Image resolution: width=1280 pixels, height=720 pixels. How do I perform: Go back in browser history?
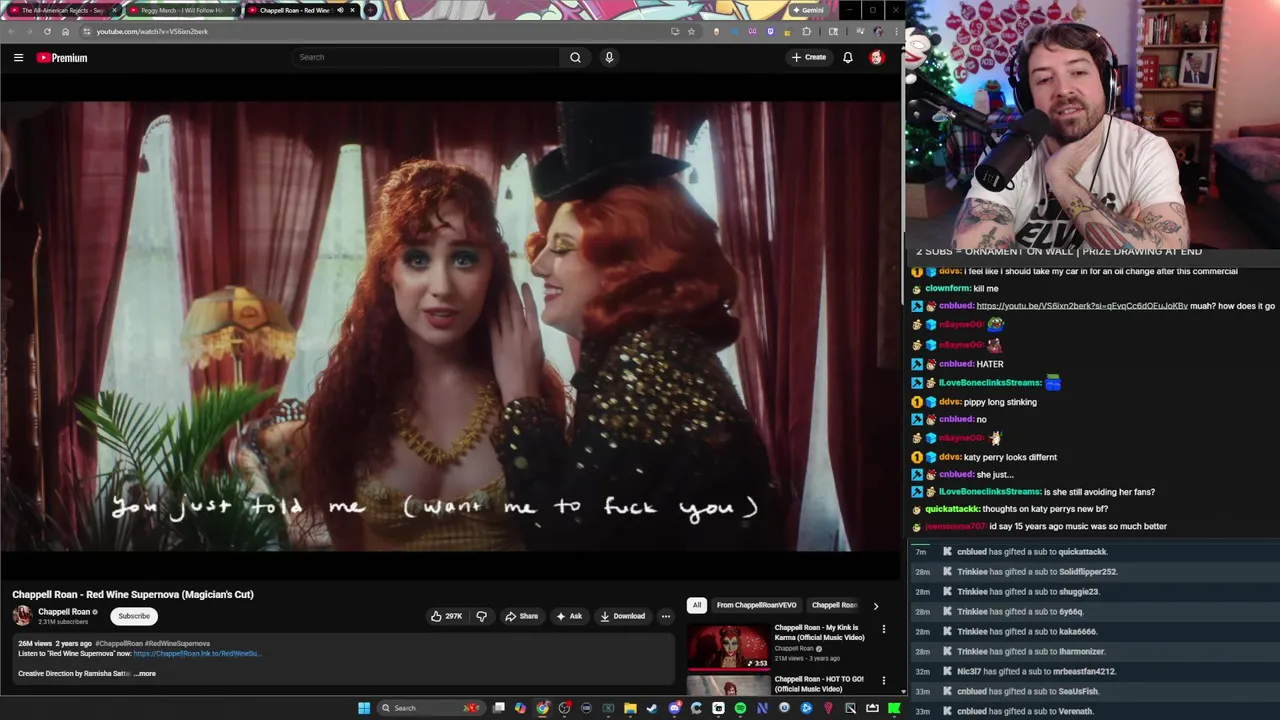11,31
